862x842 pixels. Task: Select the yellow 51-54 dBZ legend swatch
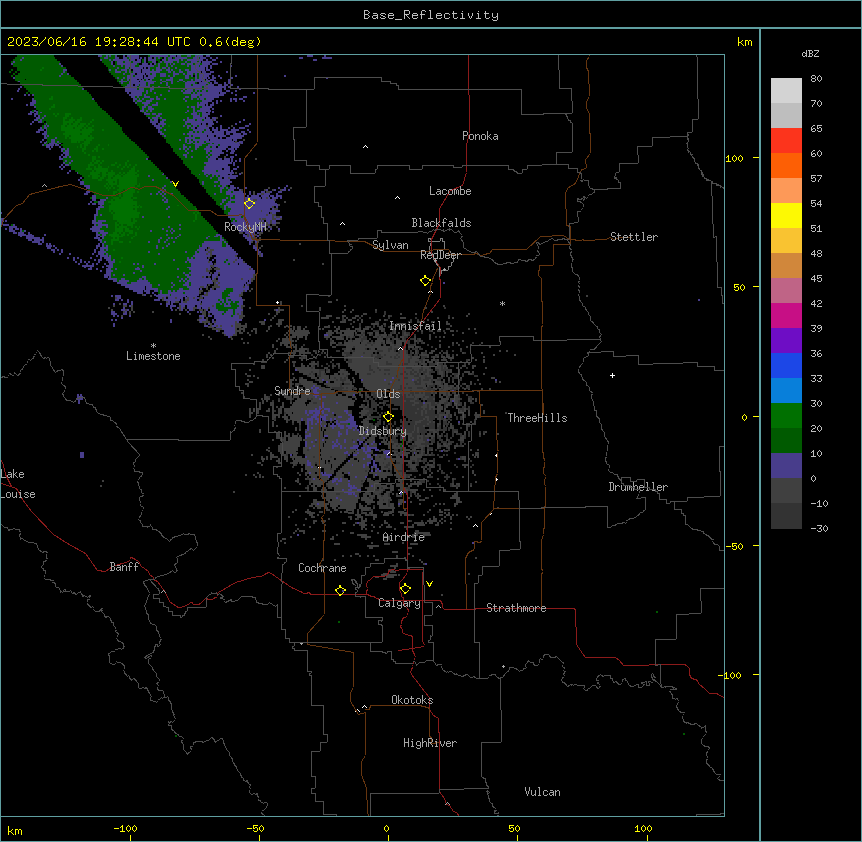coord(786,215)
